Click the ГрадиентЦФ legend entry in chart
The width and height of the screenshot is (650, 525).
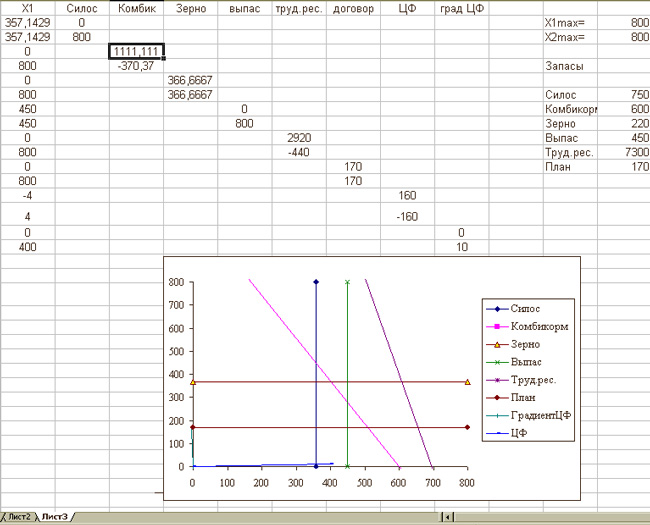529,416
